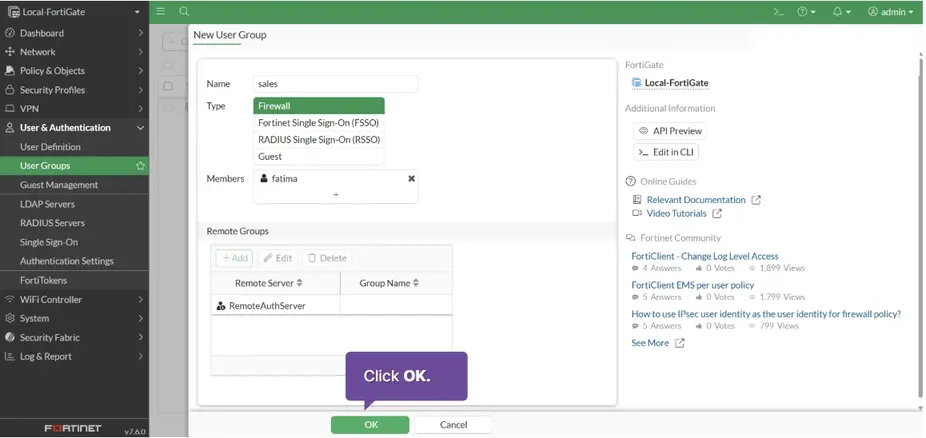The image size is (926, 438).
Task: Click Add in Remote Groups
Action: 234,258
